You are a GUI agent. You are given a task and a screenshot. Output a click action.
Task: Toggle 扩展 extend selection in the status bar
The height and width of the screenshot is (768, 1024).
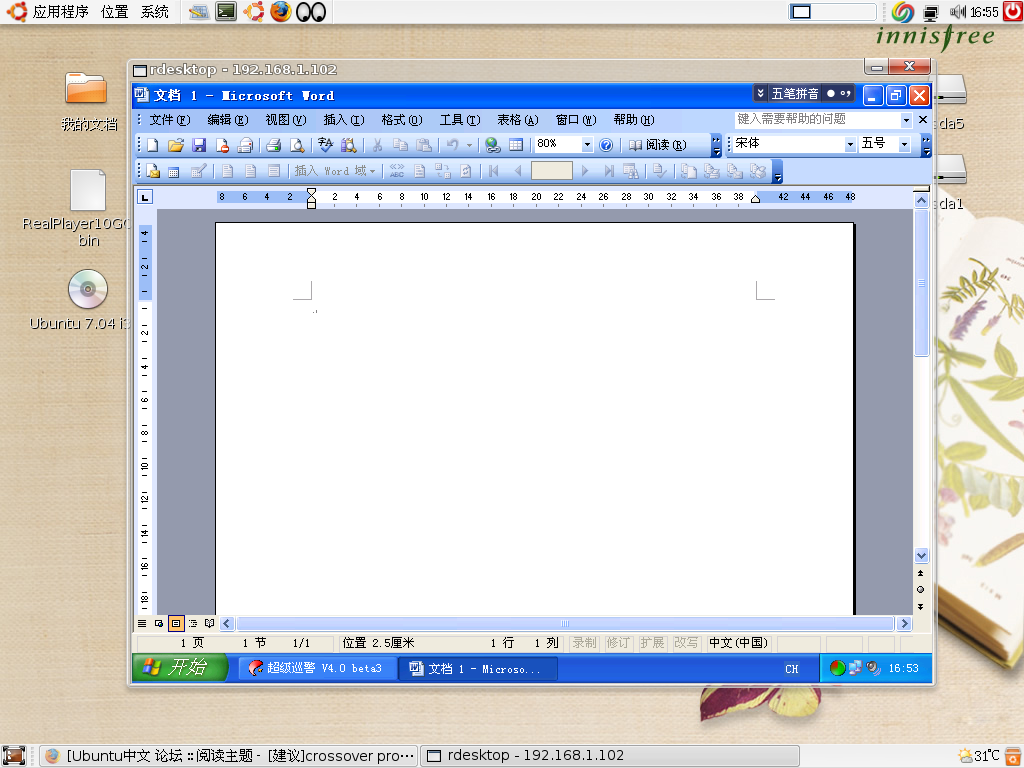tap(652, 643)
